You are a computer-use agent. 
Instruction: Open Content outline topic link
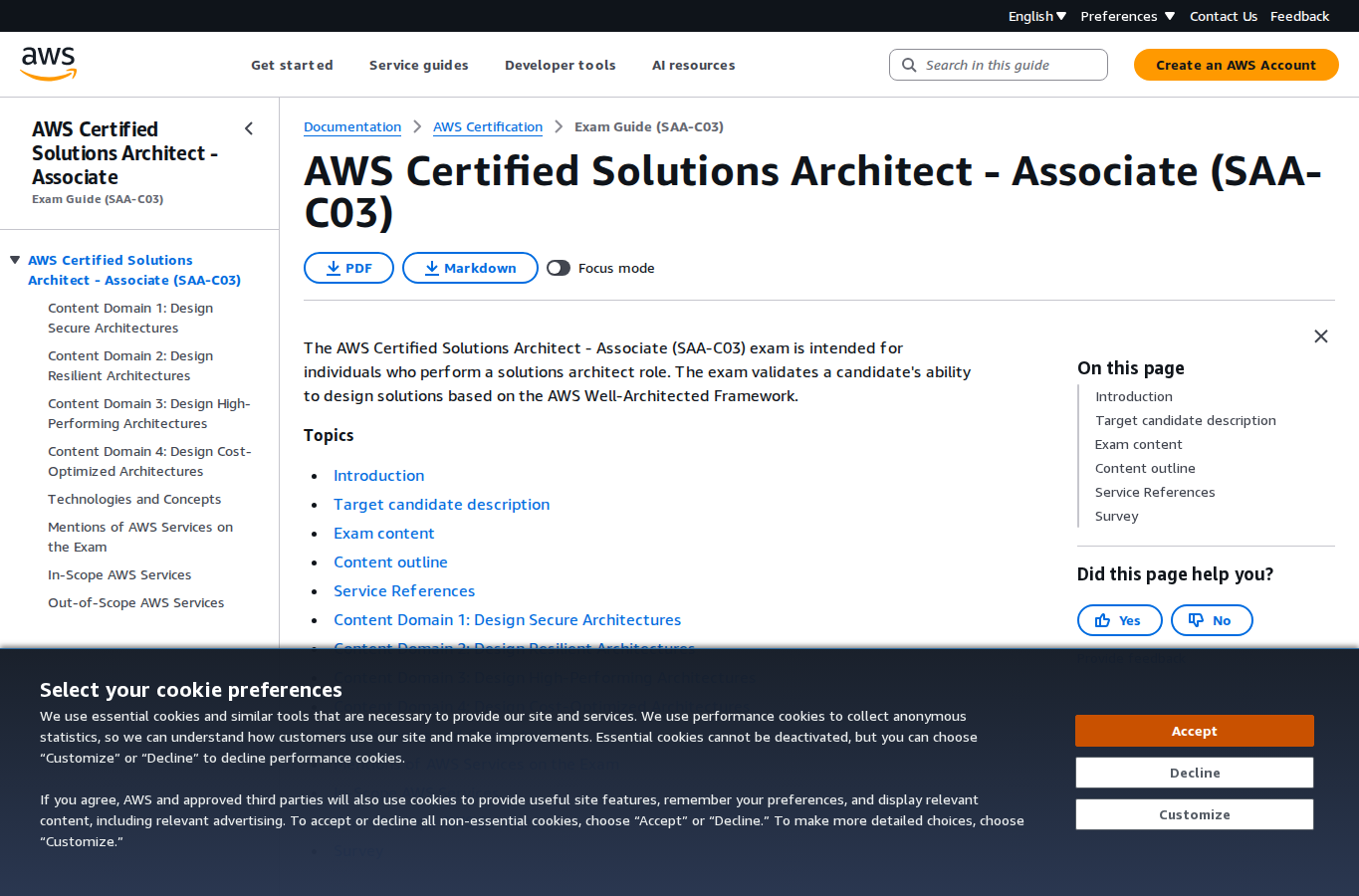point(390,562)
